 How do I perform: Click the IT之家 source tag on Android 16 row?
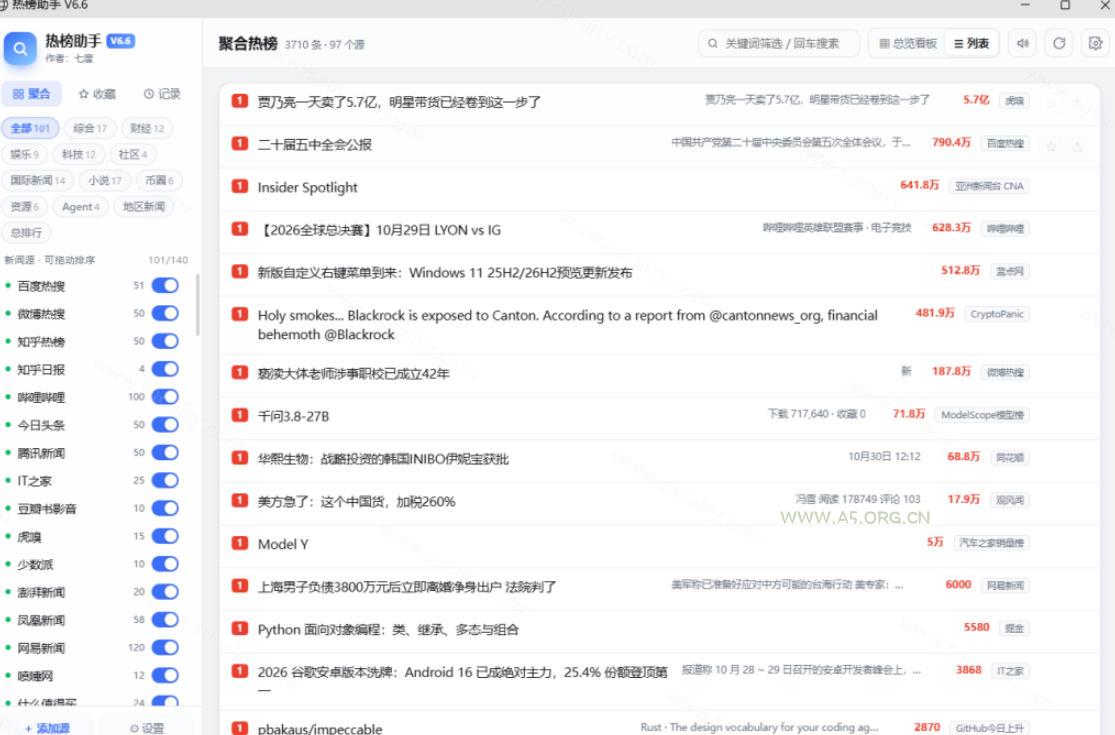(x=1010, y=671)
